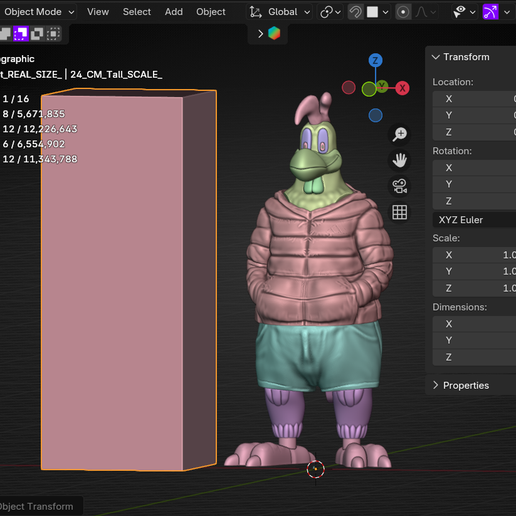
Task: Expand the chevron beside the hexagon icon
Action: point(261,34)
